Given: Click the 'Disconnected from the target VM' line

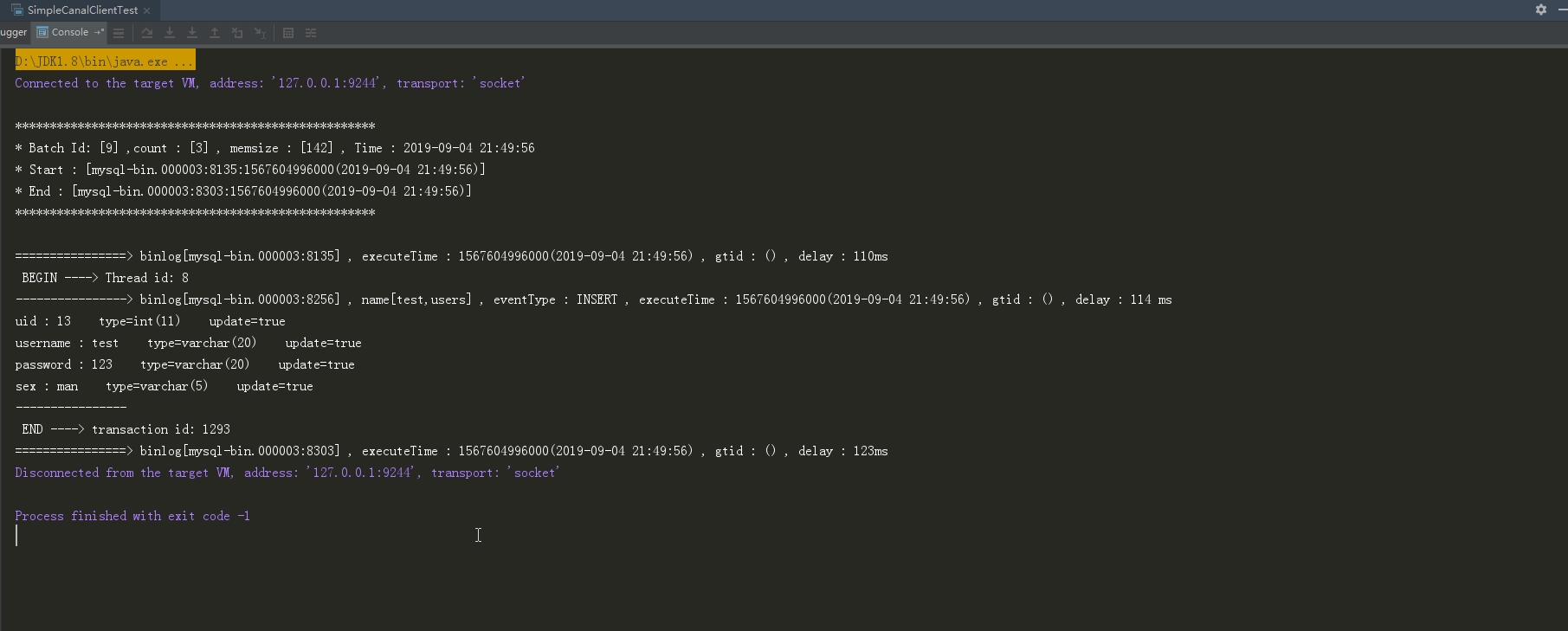Looking at the screenshot, I should (x=287, y=473).
